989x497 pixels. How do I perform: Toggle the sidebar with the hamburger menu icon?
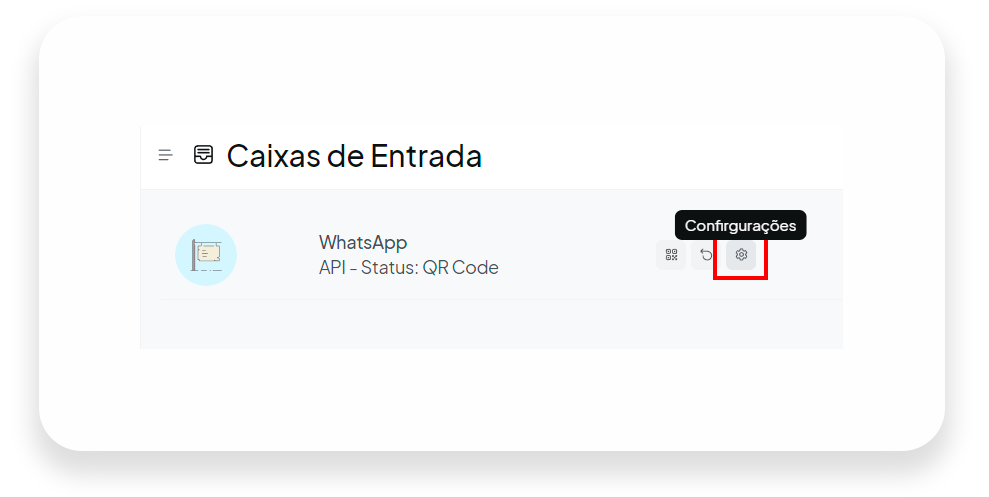[x=165, y=155]
